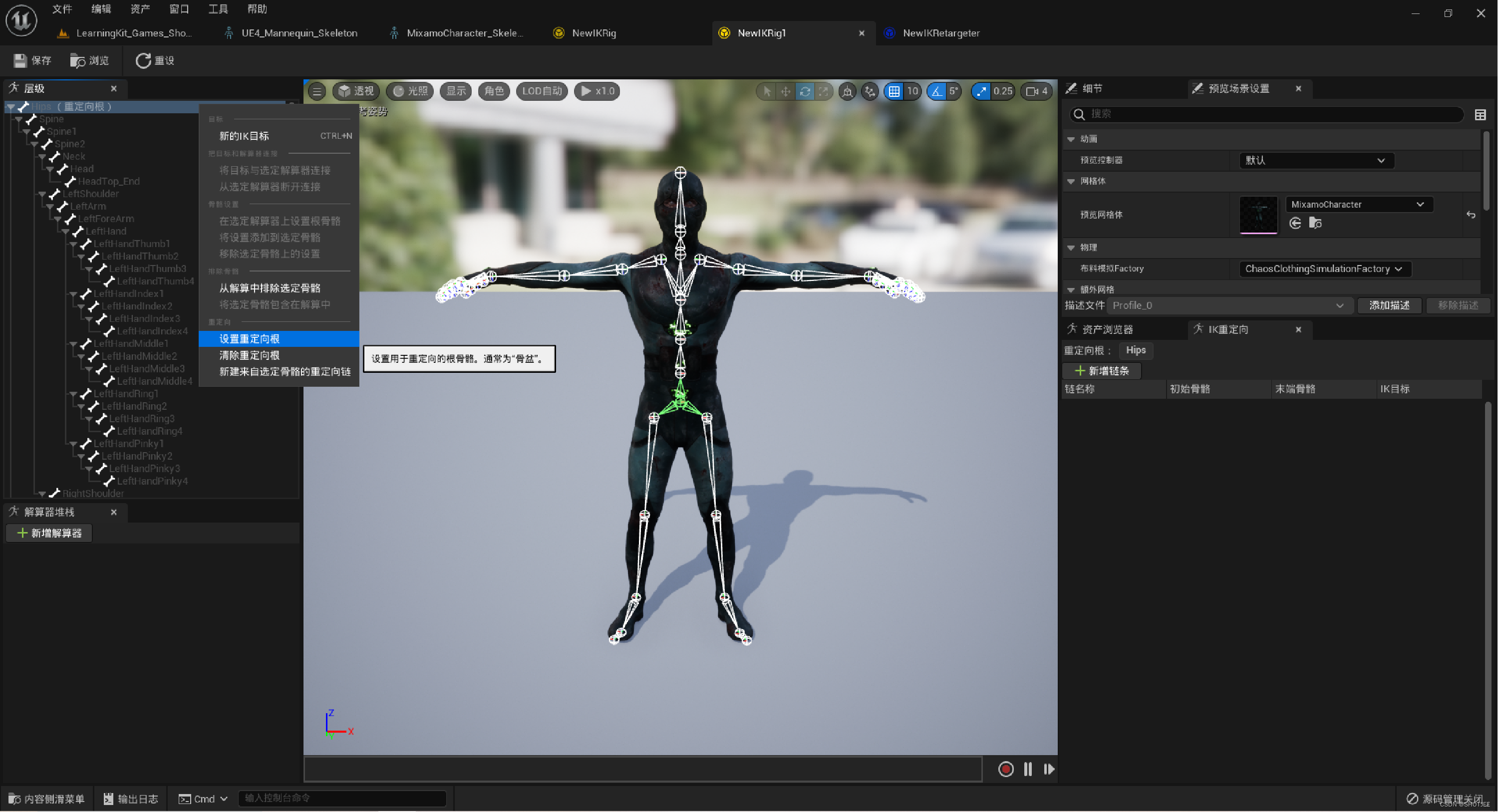The height and width of the screenshot is (812, 1498).
Task: Save the asset with the 保存 button
Action: [32, 60]
